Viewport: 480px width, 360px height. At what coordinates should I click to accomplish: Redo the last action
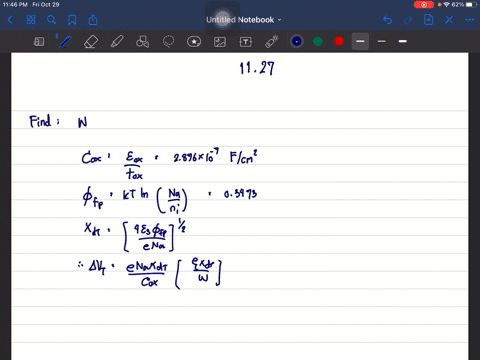(x=408, y=20)
